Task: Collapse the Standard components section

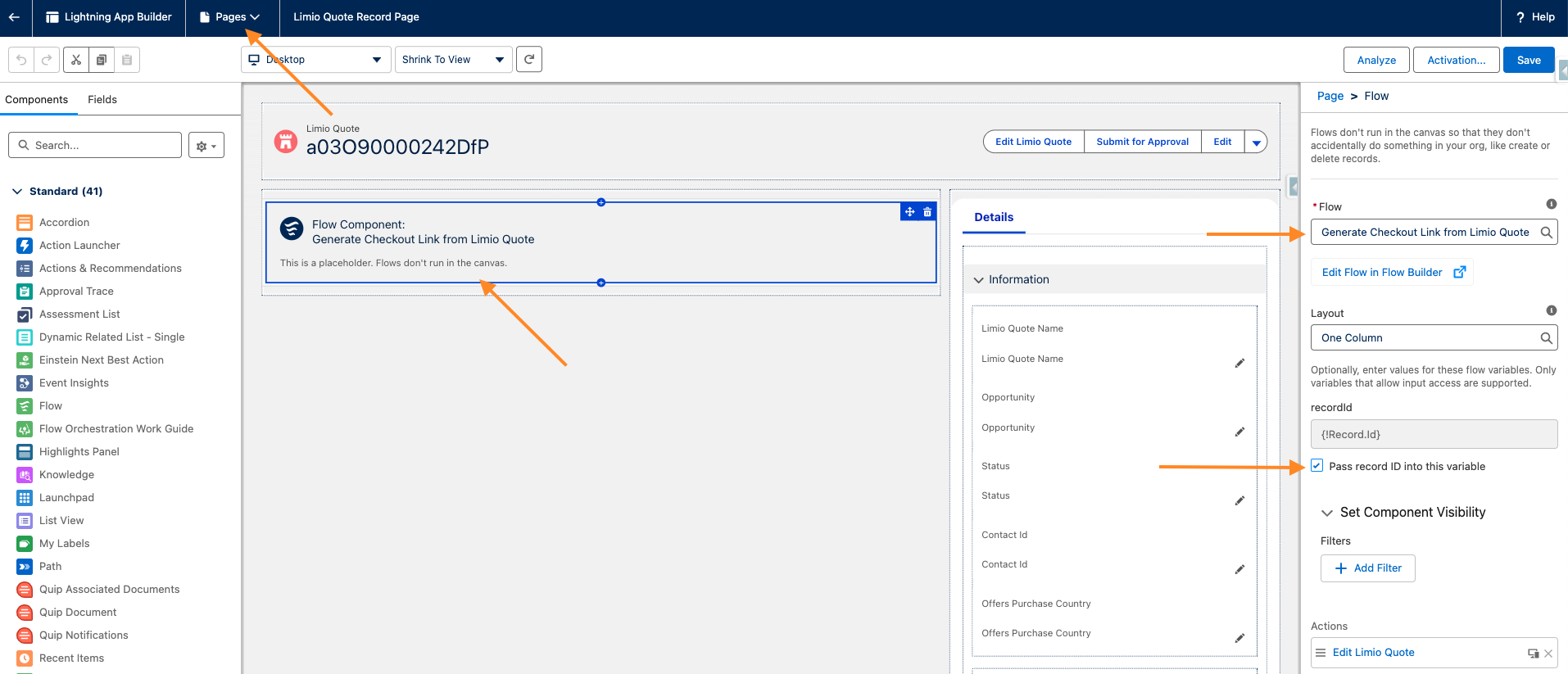Action: pos(18,192)
